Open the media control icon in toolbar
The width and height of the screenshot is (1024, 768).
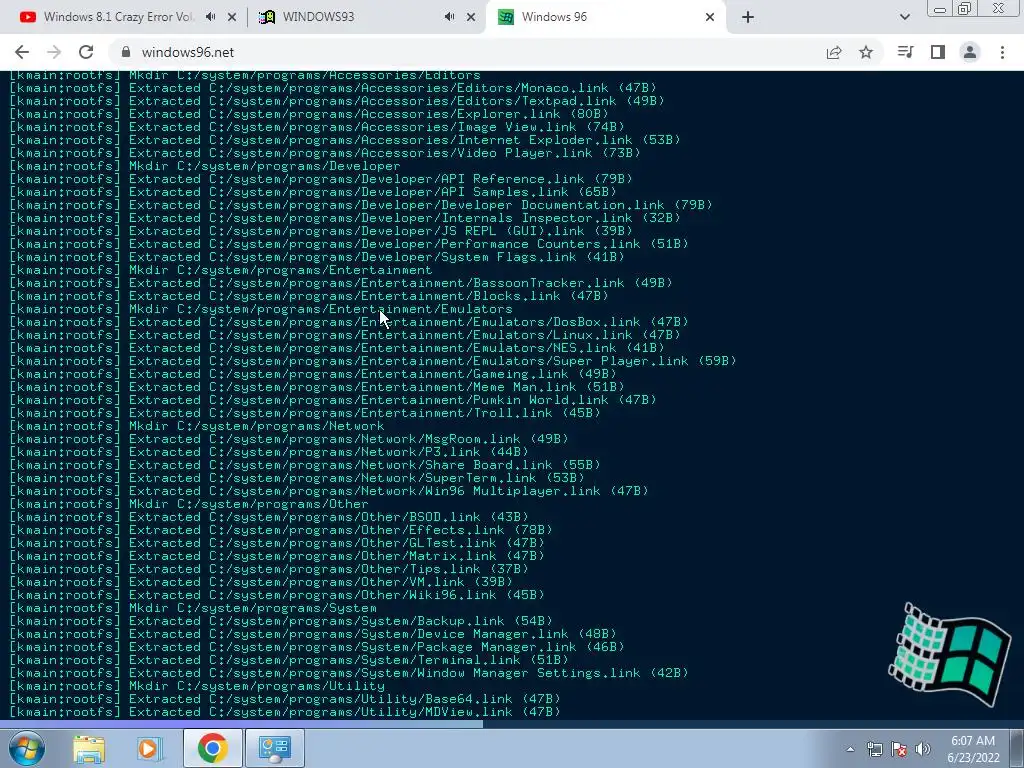coord(905,52)
